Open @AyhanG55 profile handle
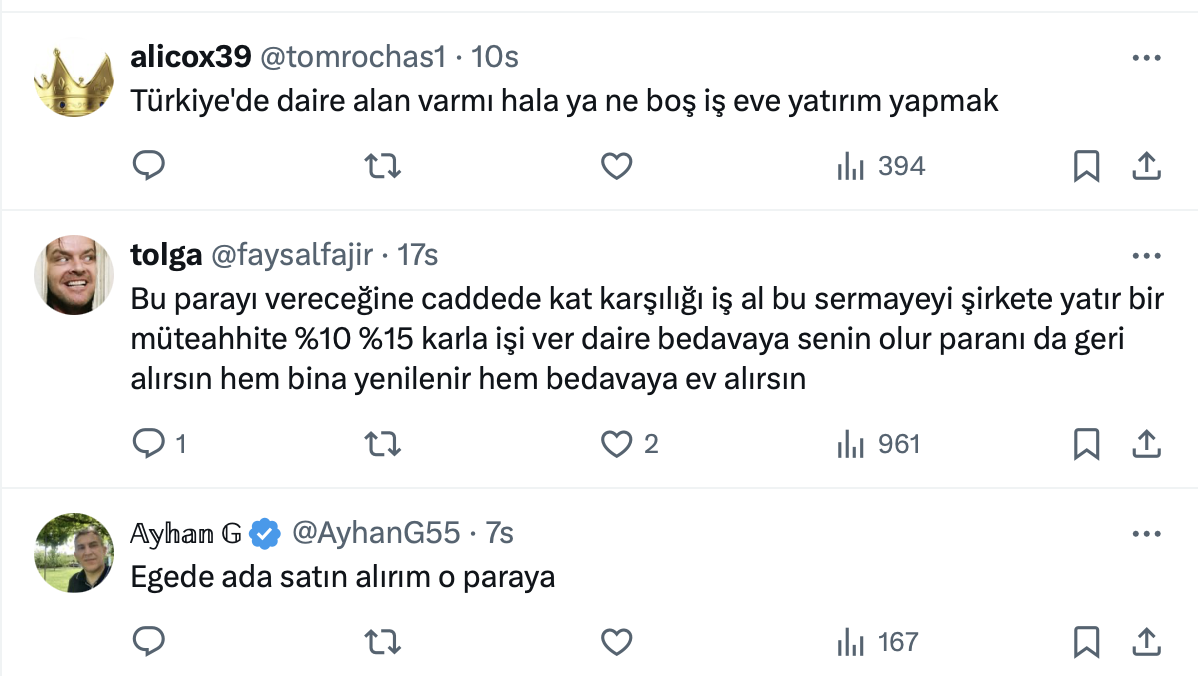 [376, 534]
